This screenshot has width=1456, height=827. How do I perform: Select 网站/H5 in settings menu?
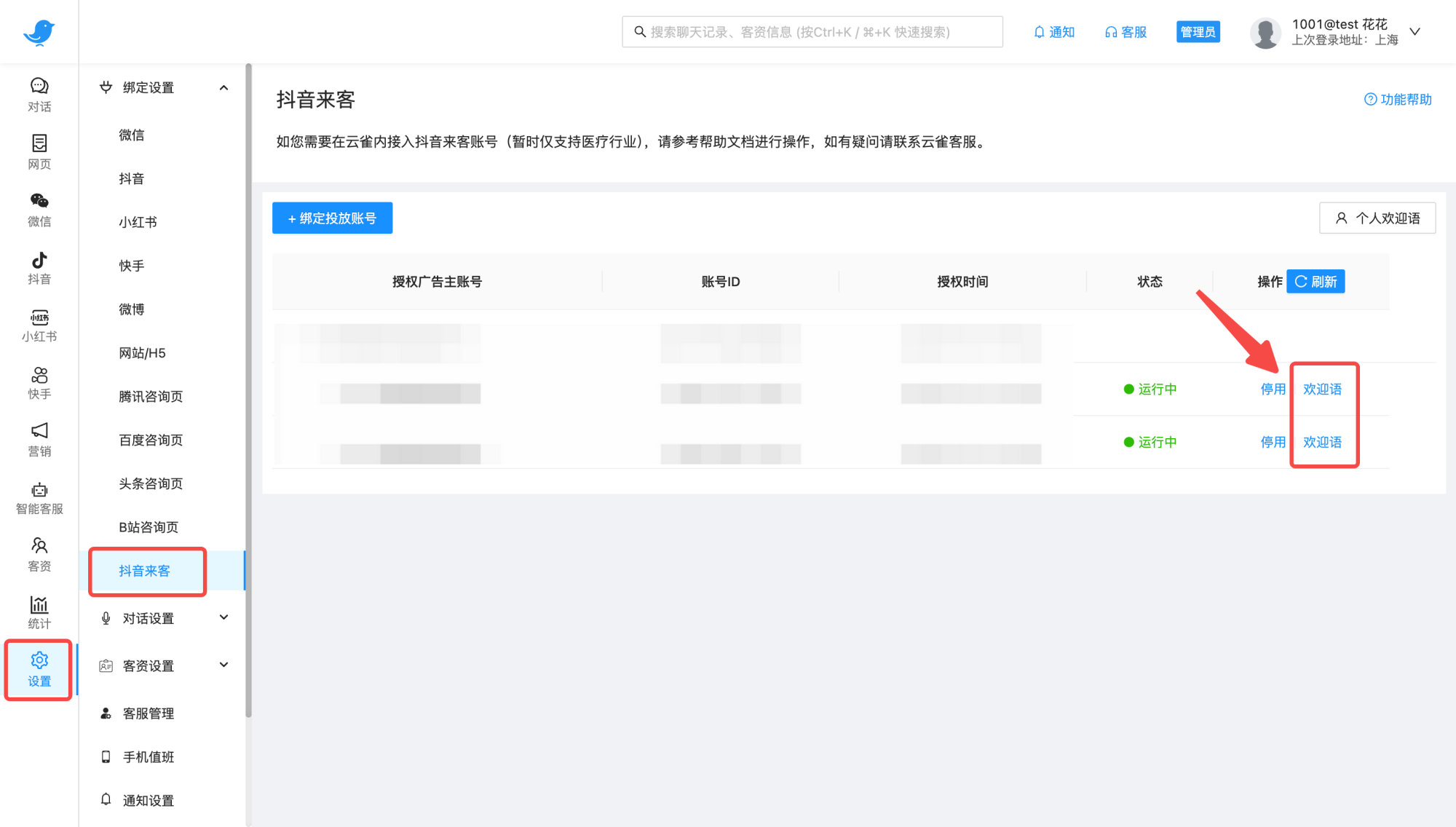tap(142, 353)
